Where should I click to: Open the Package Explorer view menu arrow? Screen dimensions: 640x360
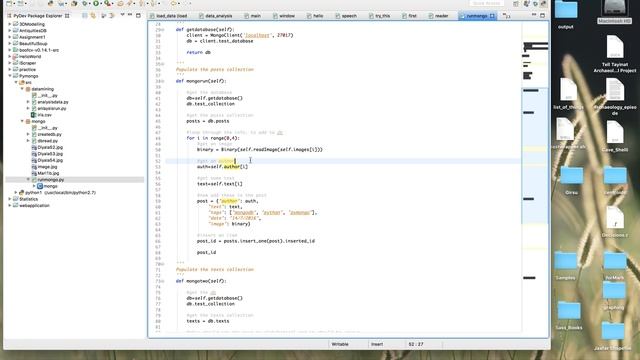pyautogui.click(x=122, y=16)
